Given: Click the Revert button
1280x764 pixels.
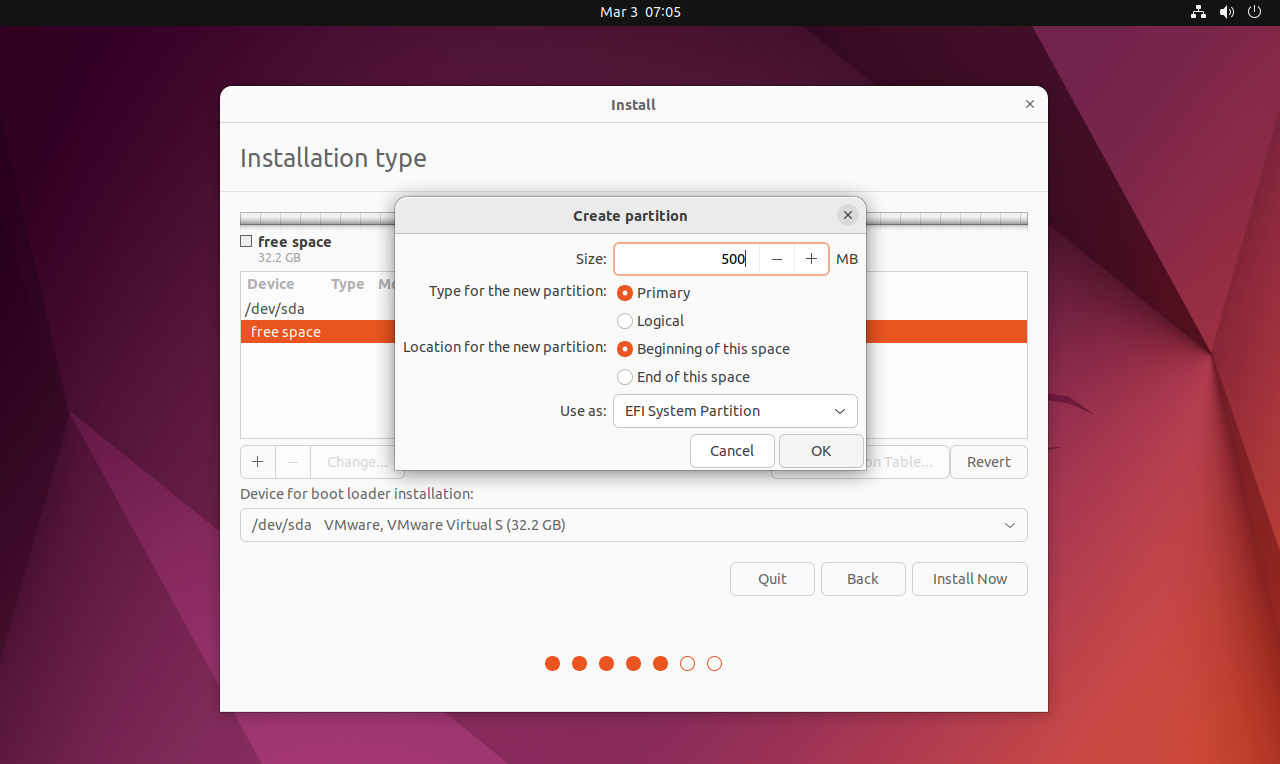Looking at the screenshot, I should coord(988,462).
